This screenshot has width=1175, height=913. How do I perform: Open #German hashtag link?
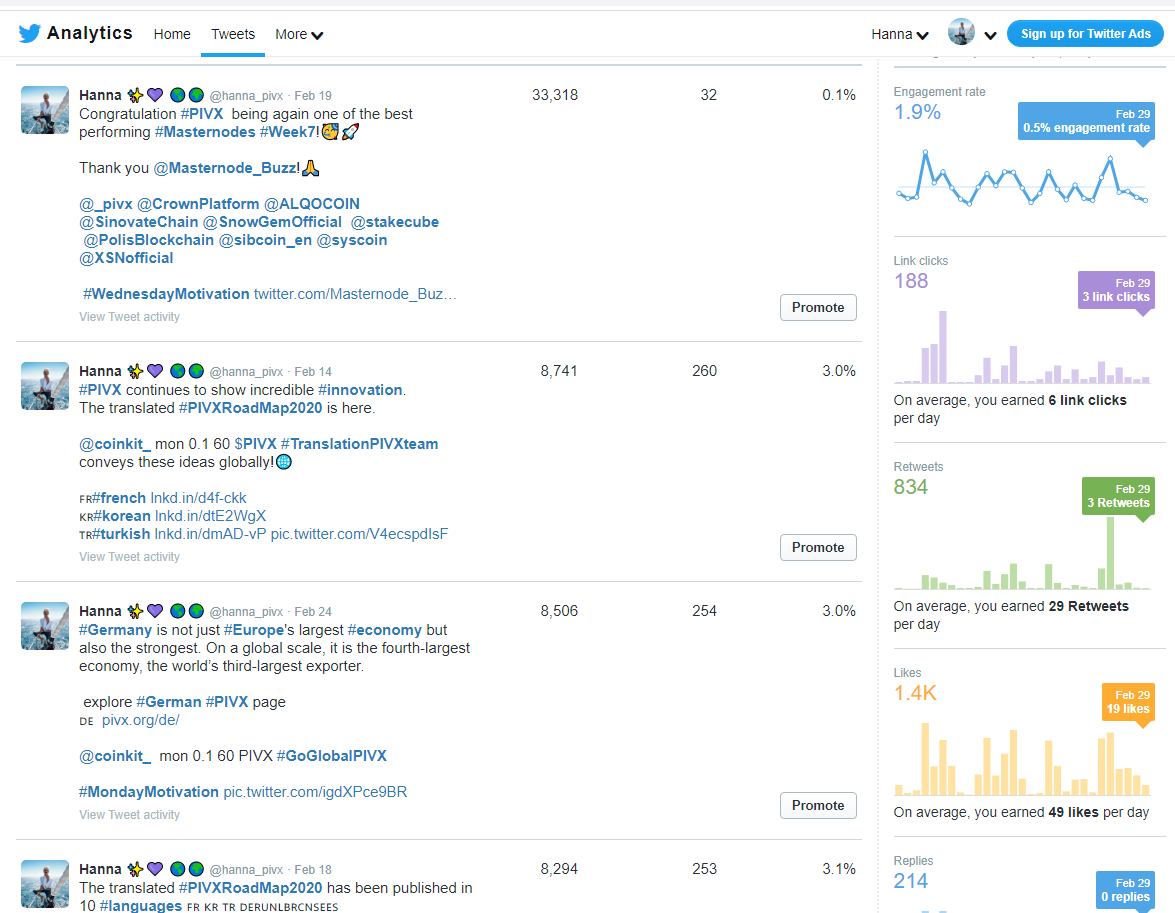169,702
